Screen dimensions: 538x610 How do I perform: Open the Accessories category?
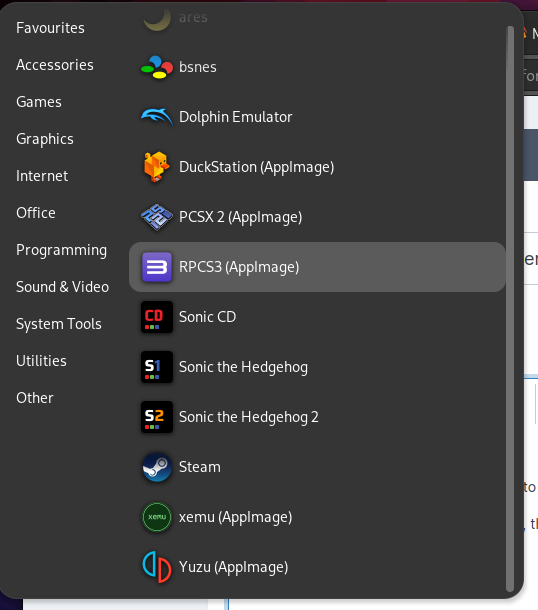[x=55, y=65]
